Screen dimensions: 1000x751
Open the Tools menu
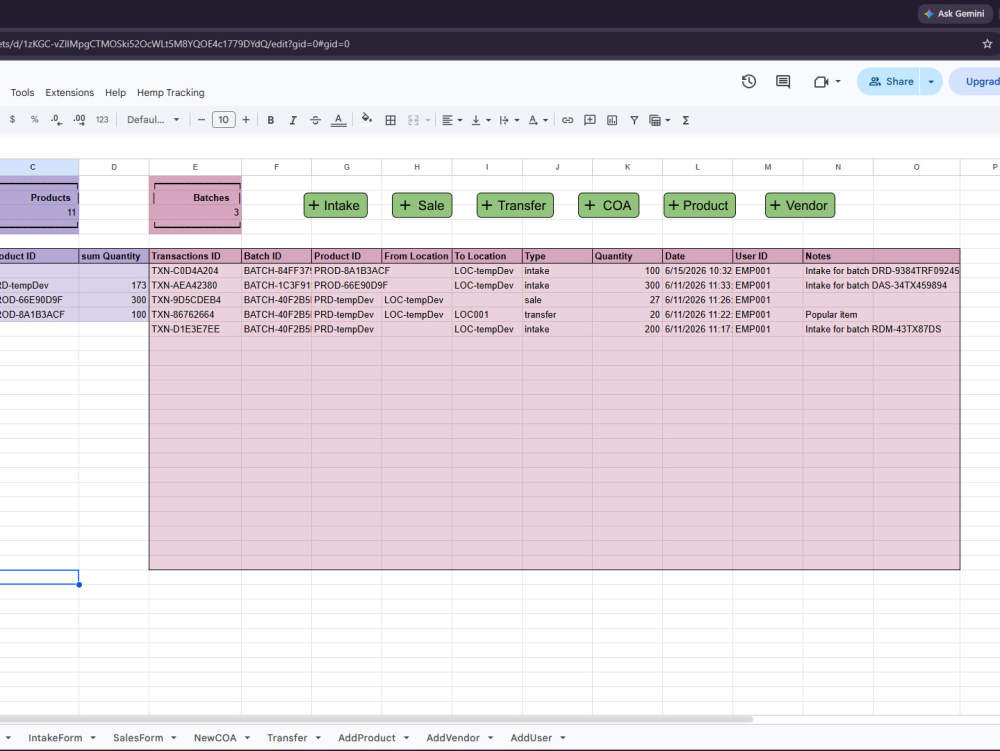tap(22, 92)
